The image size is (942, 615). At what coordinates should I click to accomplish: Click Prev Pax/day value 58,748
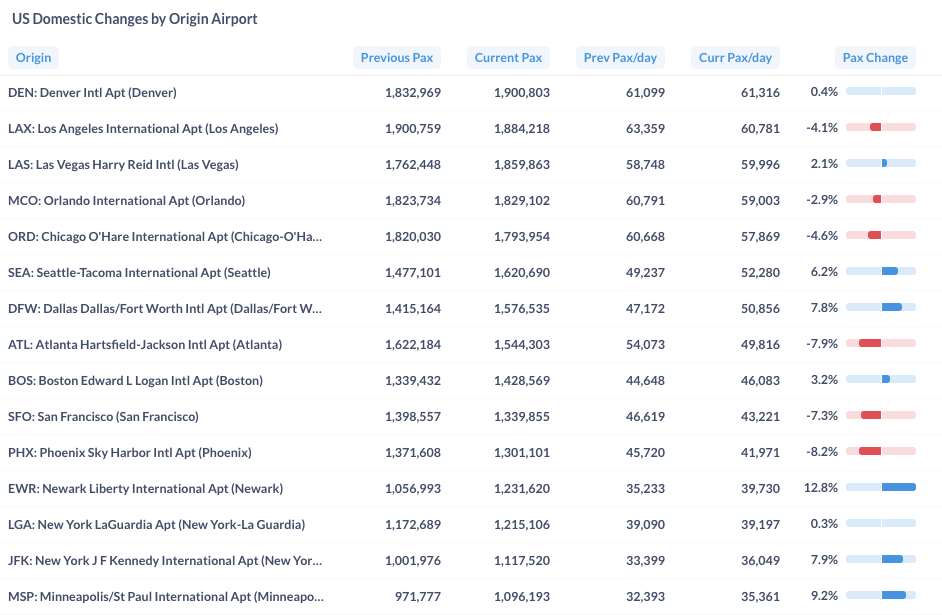[645, 165]
